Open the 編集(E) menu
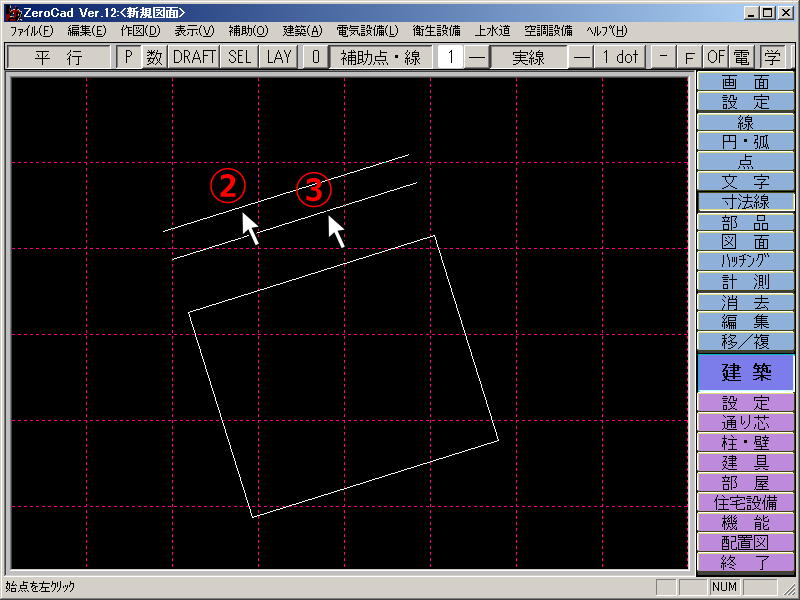 (x=87, y=31)
